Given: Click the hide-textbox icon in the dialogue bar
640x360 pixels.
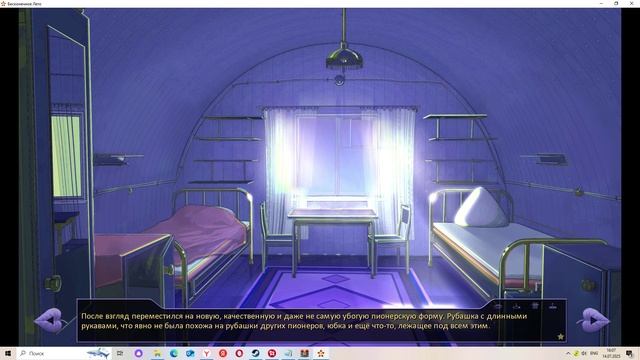Looking at the screenshot, I should [498, 306].
